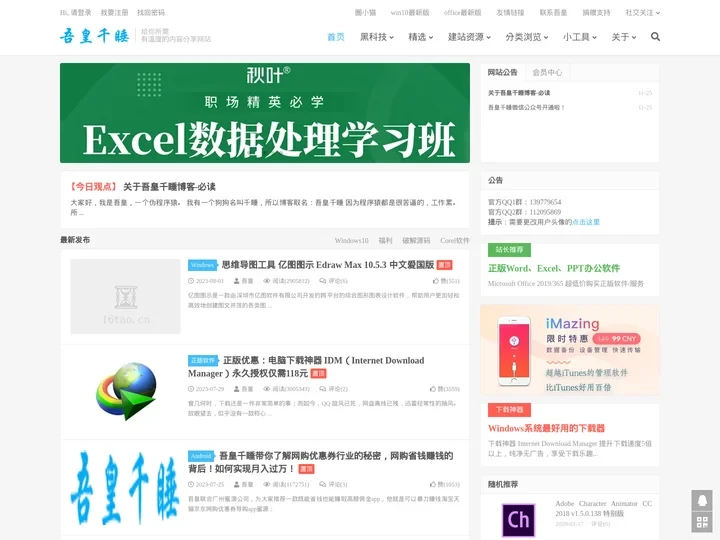Filter latest posts by 破解源码
The image size is (720, 540).
416,240
